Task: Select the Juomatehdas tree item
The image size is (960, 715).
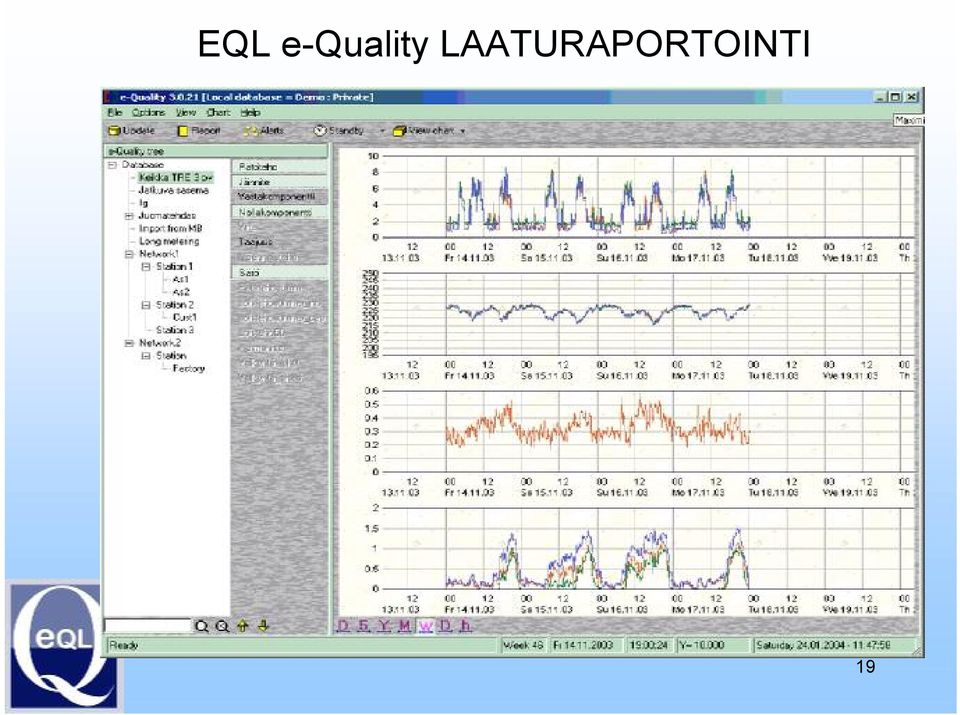Action: [167, 216]
